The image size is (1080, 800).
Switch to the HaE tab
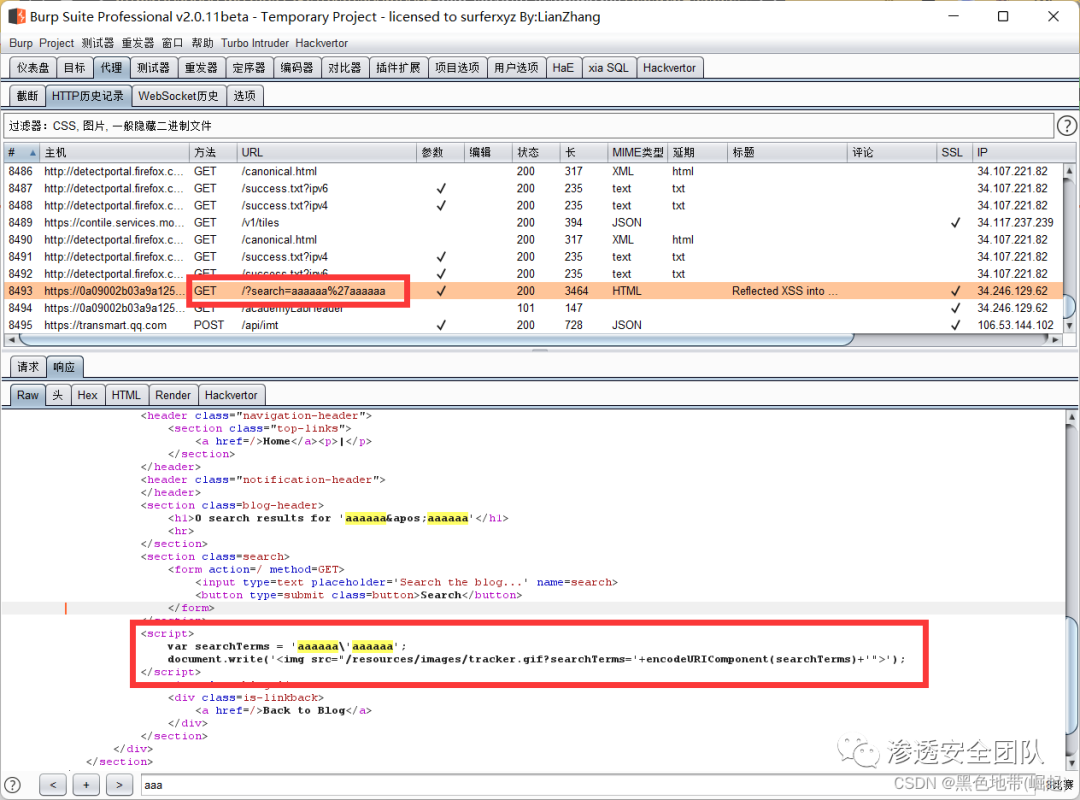click(x=563, y=68)
